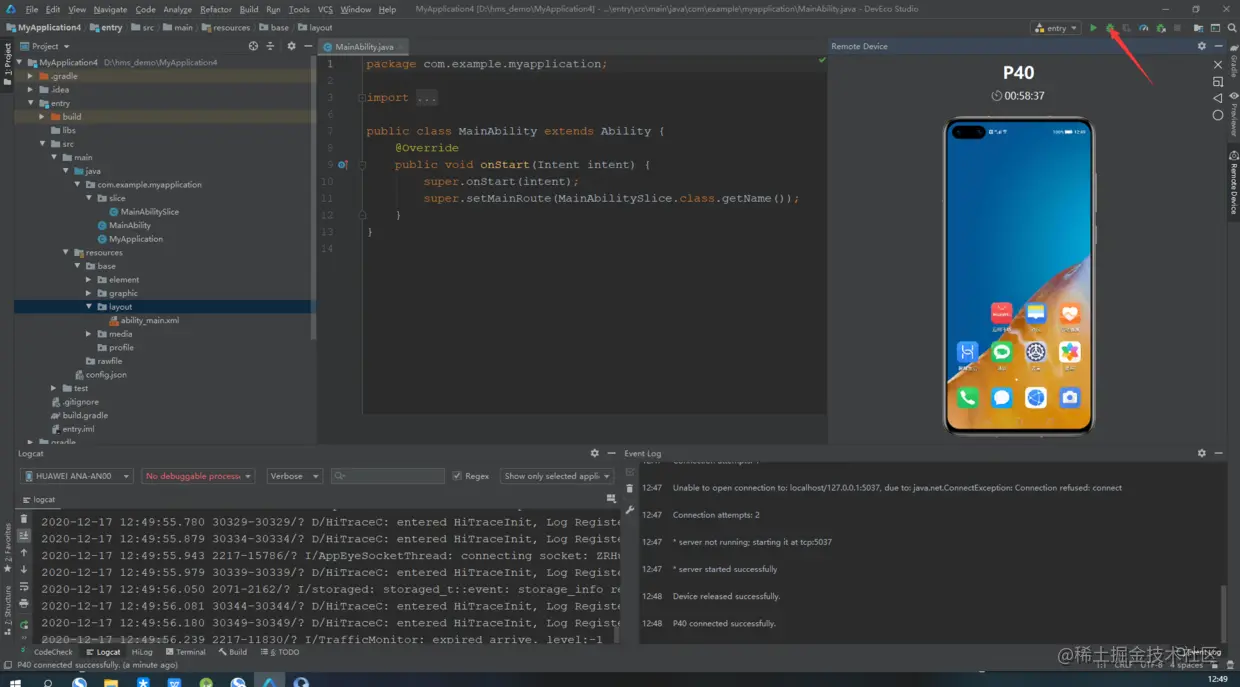Image resolution: width=1240 pixels, height=687 pixels.
Task: Tap the remote device home circle button
Action: pyautogui.click(x=1218, y=115)
